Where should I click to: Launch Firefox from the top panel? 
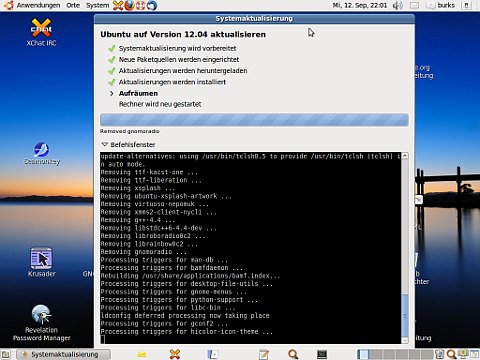(x=129, y=5)
